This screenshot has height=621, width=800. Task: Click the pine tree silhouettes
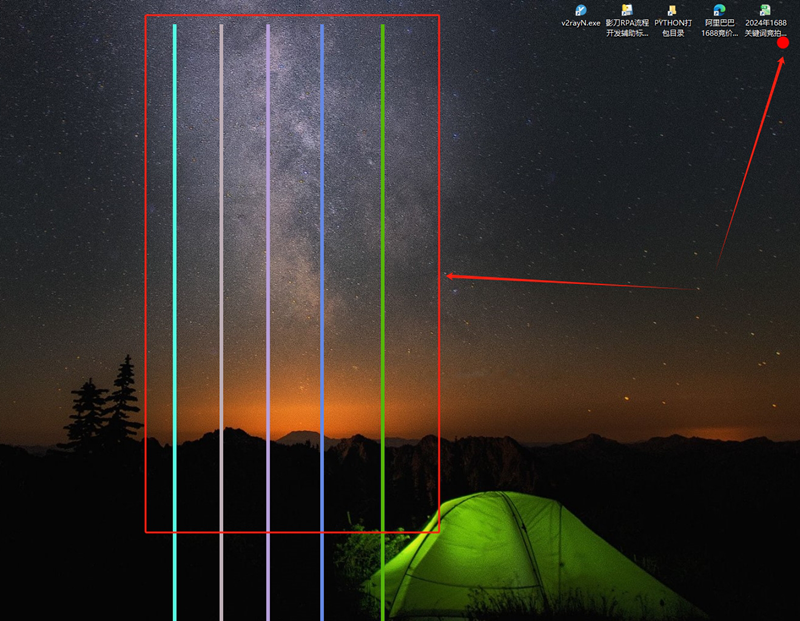(x=102, y=406)
